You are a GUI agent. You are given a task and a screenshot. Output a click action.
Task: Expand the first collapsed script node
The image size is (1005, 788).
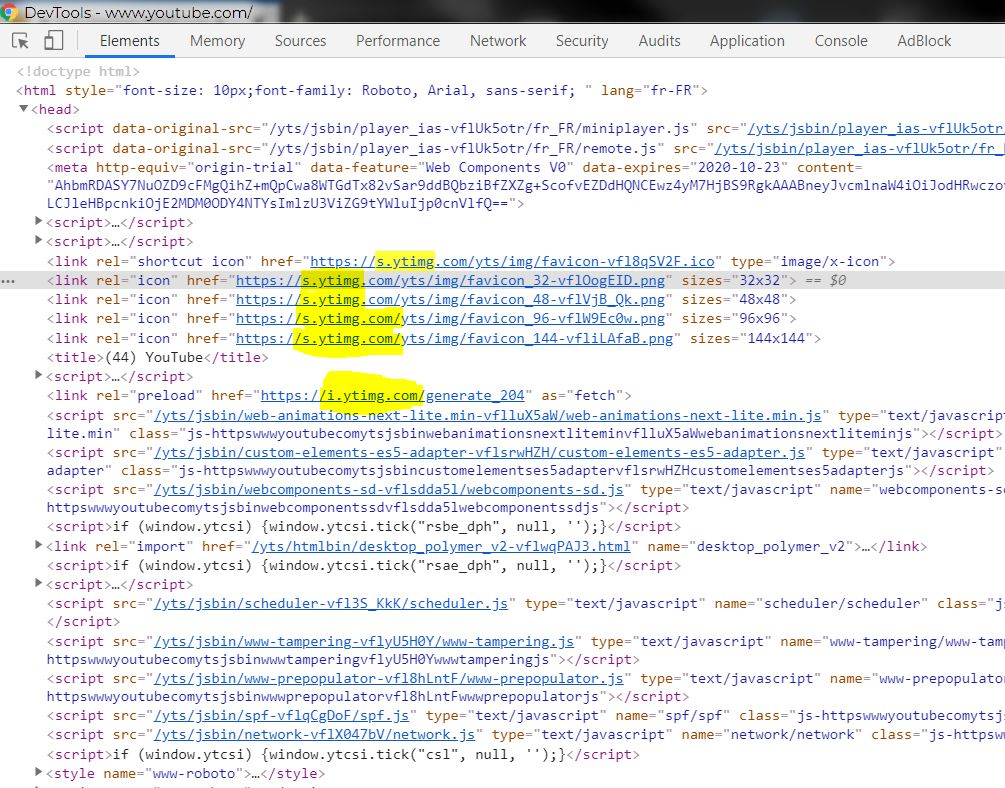point(39,222)
